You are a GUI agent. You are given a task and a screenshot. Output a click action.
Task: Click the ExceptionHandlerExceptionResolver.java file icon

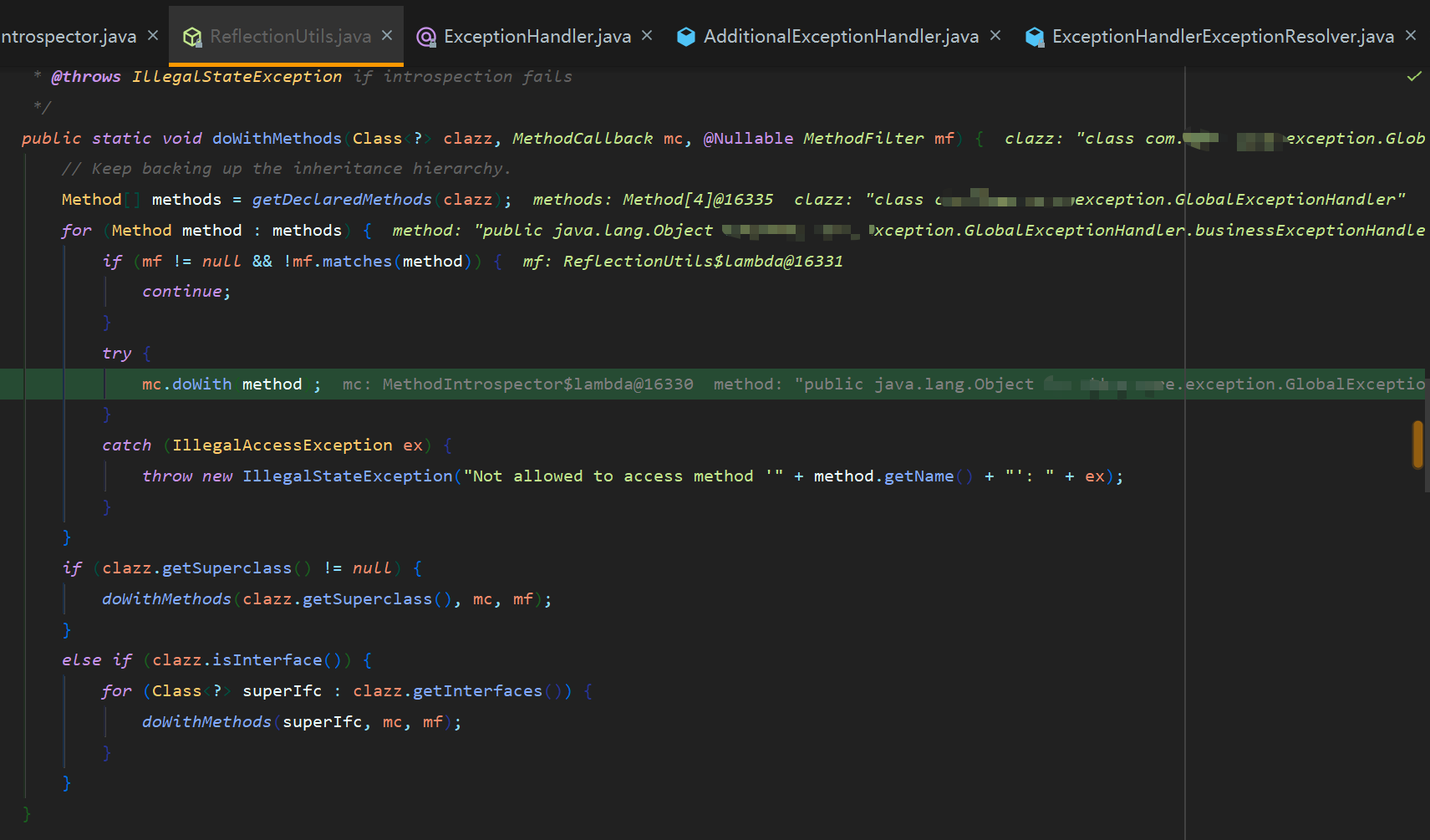[x=1035, y=37]
